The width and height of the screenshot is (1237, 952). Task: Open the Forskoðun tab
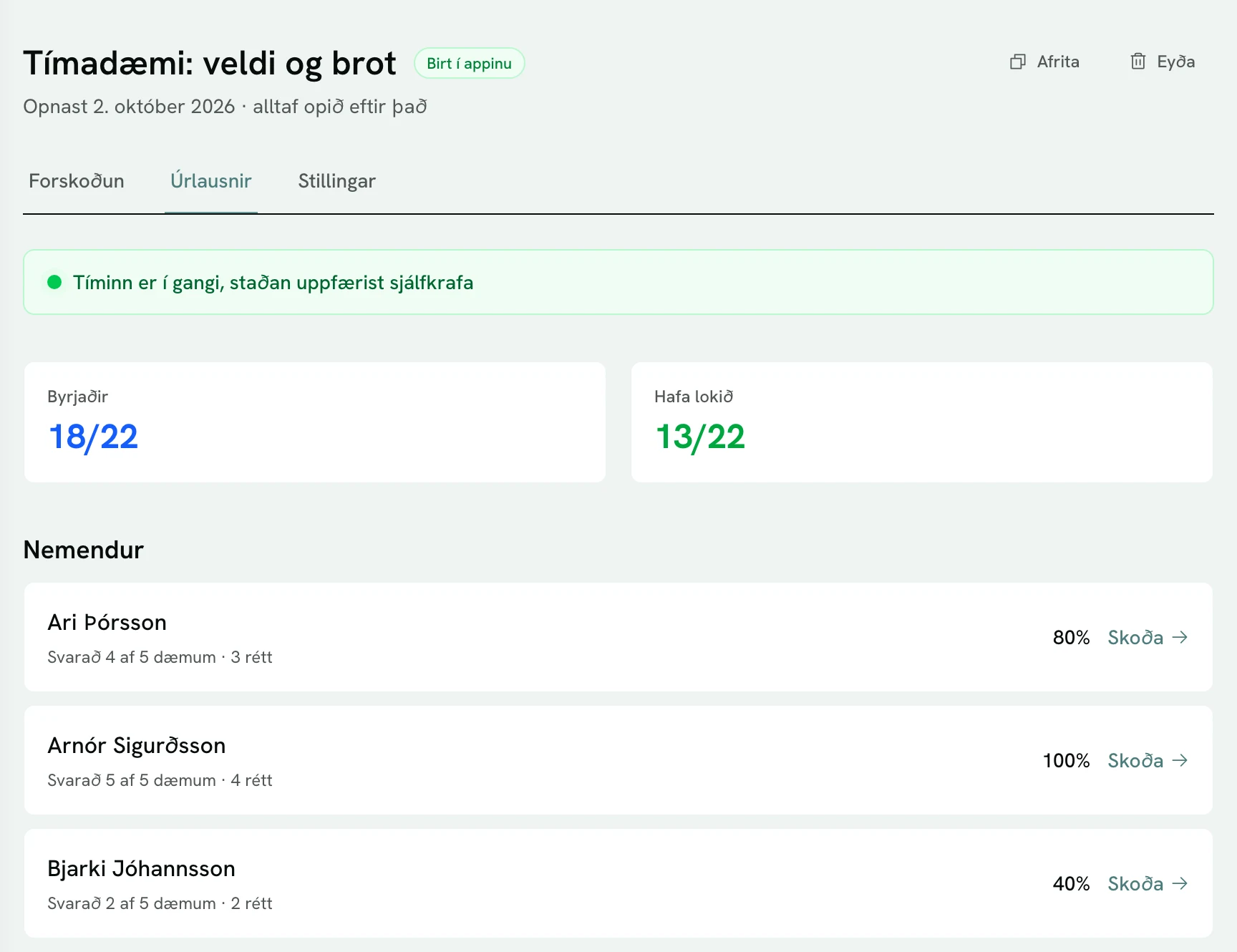click(x=77, y=181)
